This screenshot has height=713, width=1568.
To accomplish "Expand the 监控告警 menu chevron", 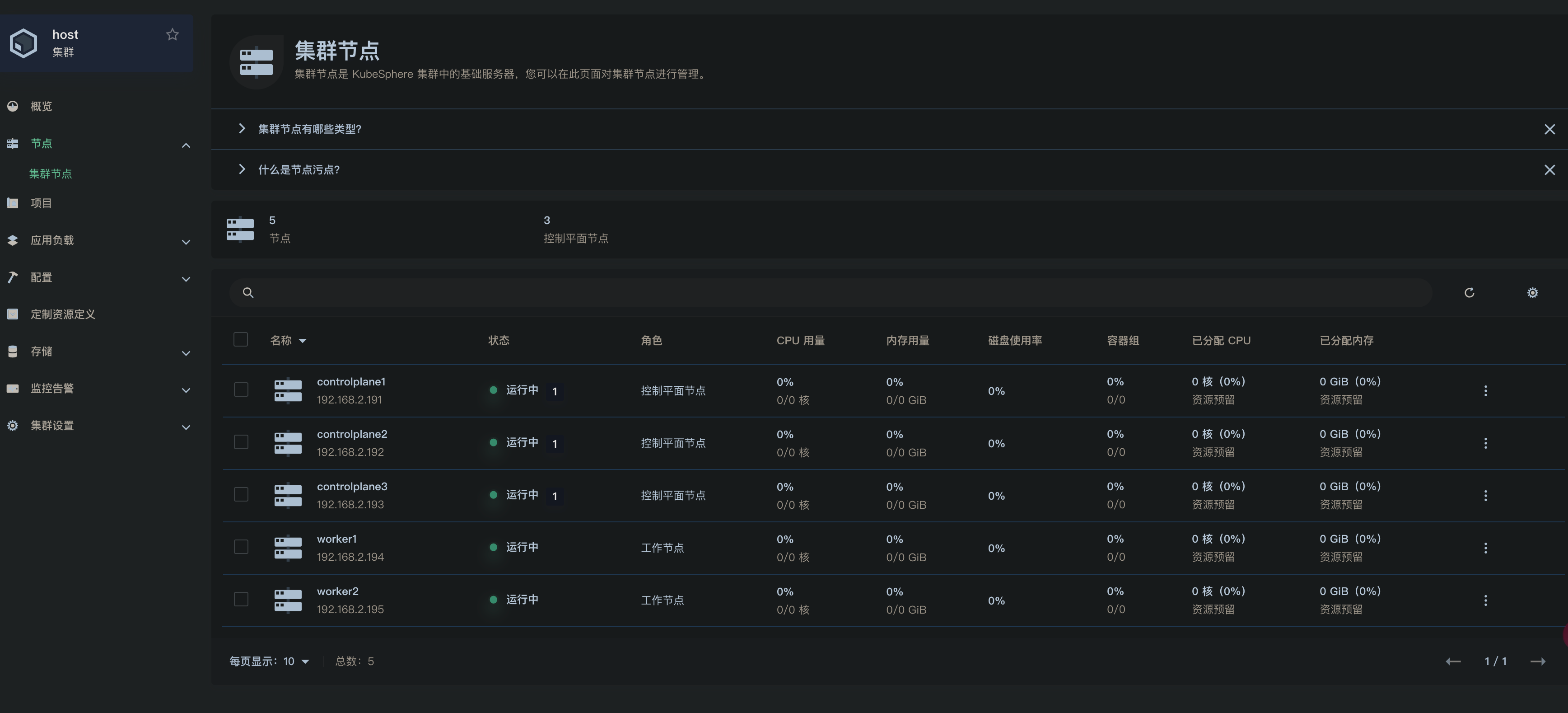I will (186, 390).
